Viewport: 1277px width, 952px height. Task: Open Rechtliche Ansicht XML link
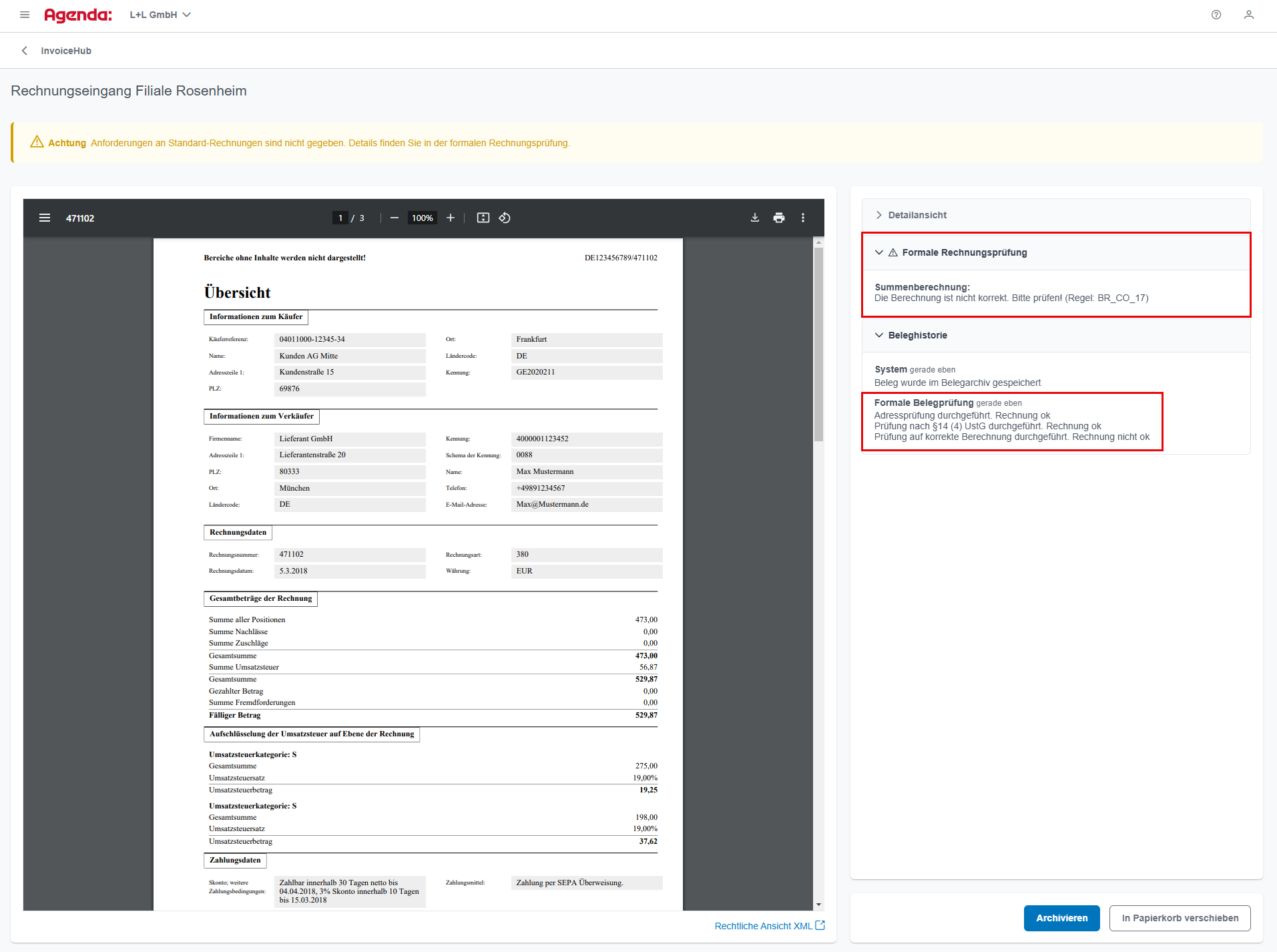coord(770,926)
